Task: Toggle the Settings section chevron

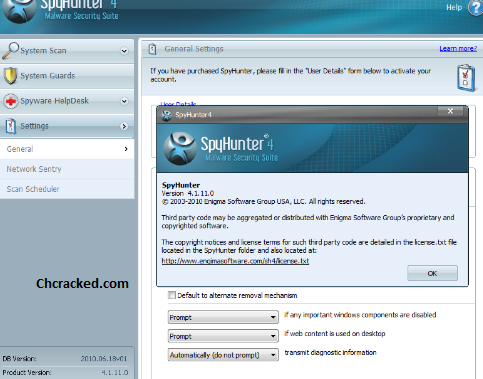Action: 124,126
